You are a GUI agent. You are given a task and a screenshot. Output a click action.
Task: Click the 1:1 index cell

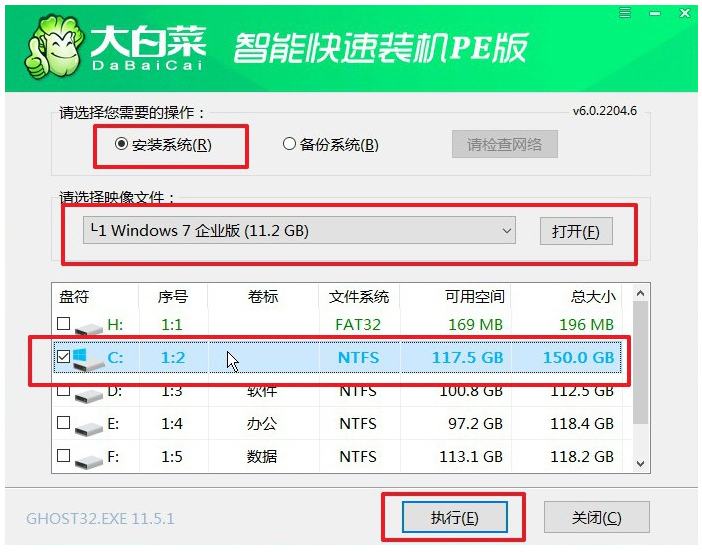[x=172, y=325]
